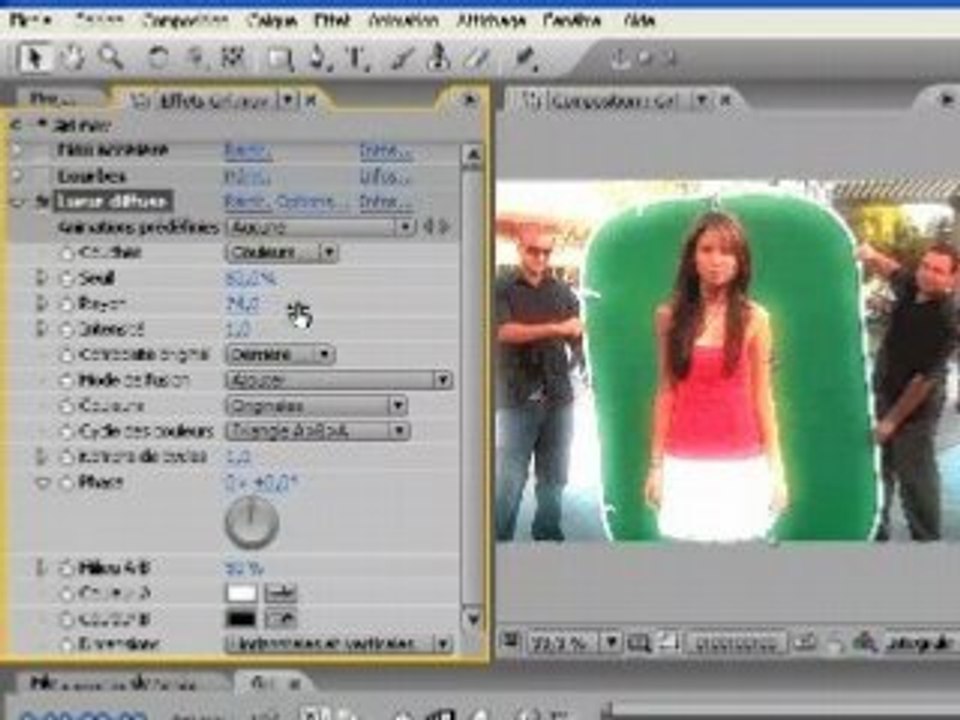Viewport: 960px width, 720px height.
Task: Click the always-preview icon at viewer bottom left
Action: 509,642
